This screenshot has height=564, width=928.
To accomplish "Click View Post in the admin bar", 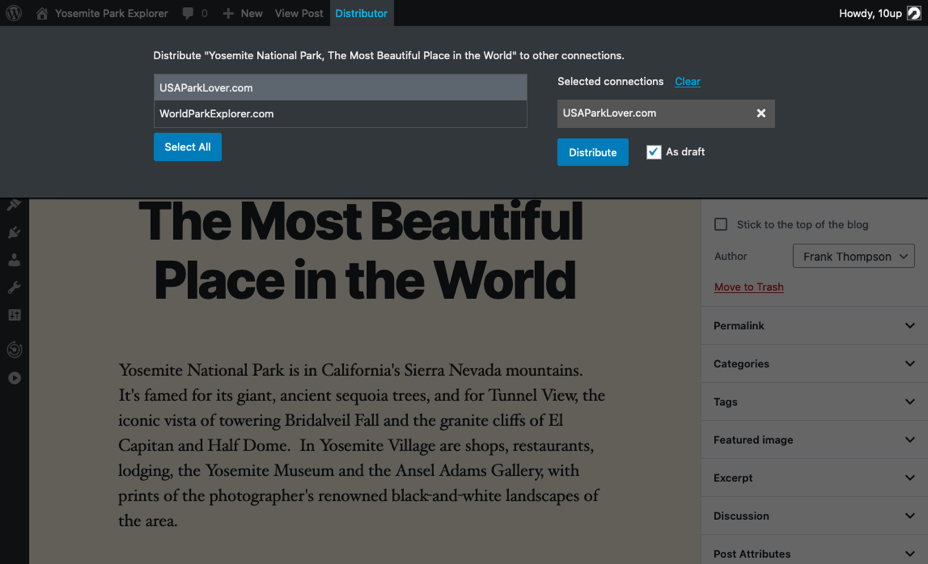I will pos(299,13).
